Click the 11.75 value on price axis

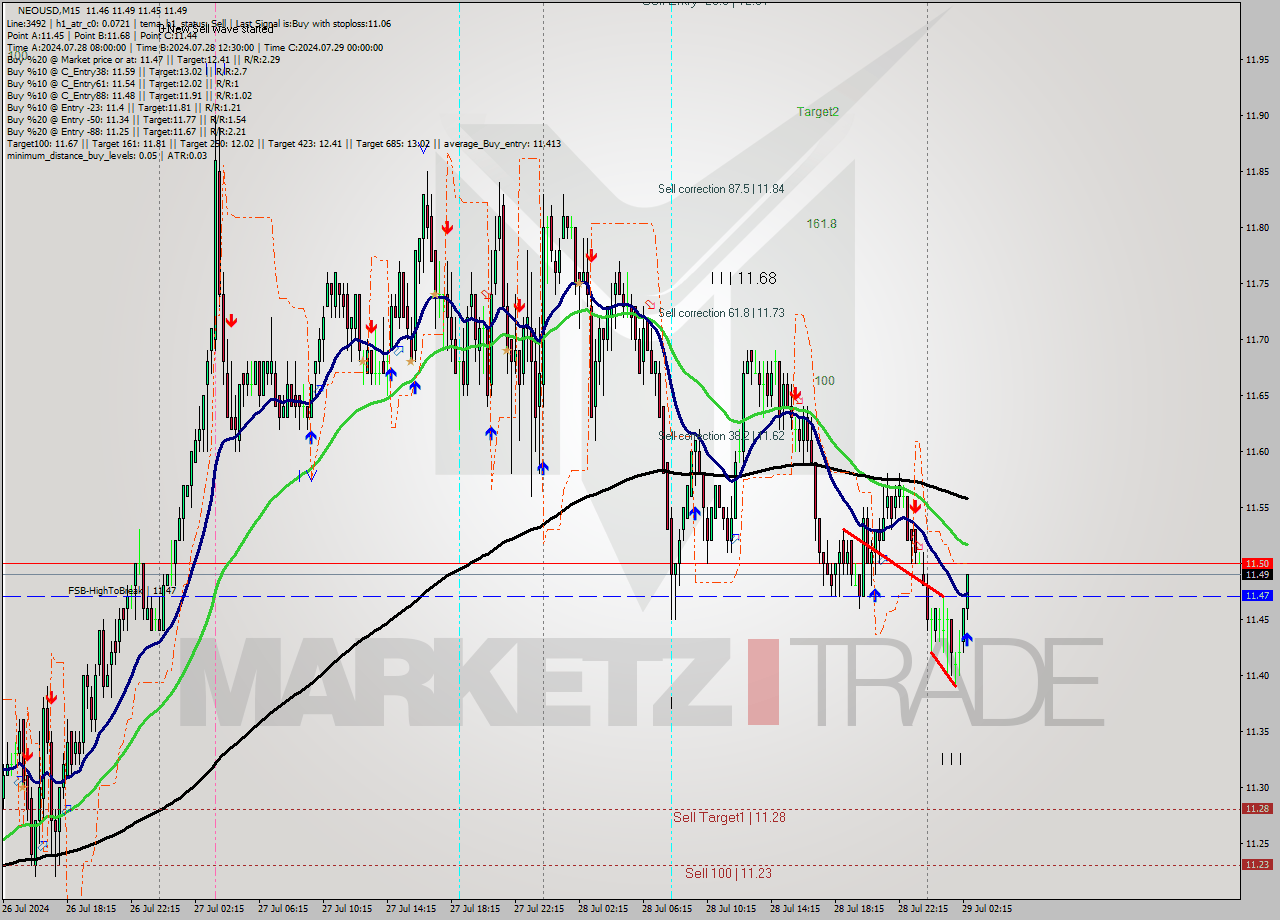pyautogui.click(x=1257, y=284)
